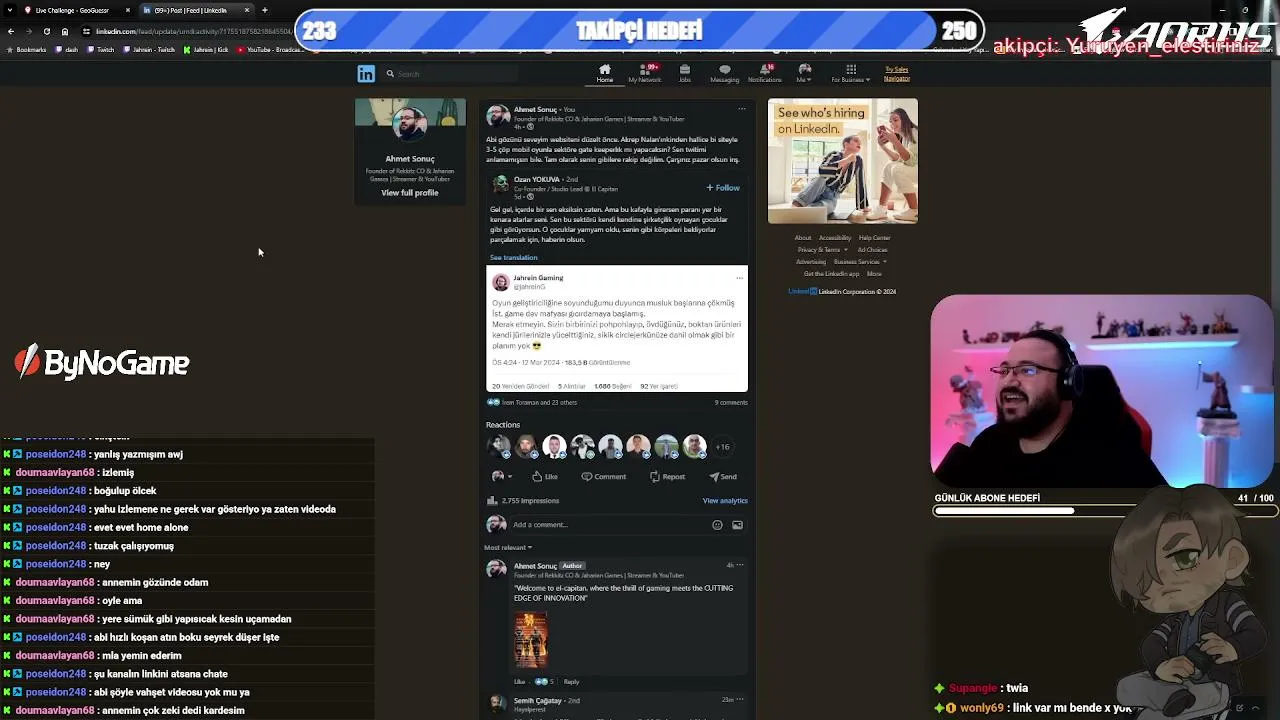Expand the Business Services dropdown

[x=860, y=262]
